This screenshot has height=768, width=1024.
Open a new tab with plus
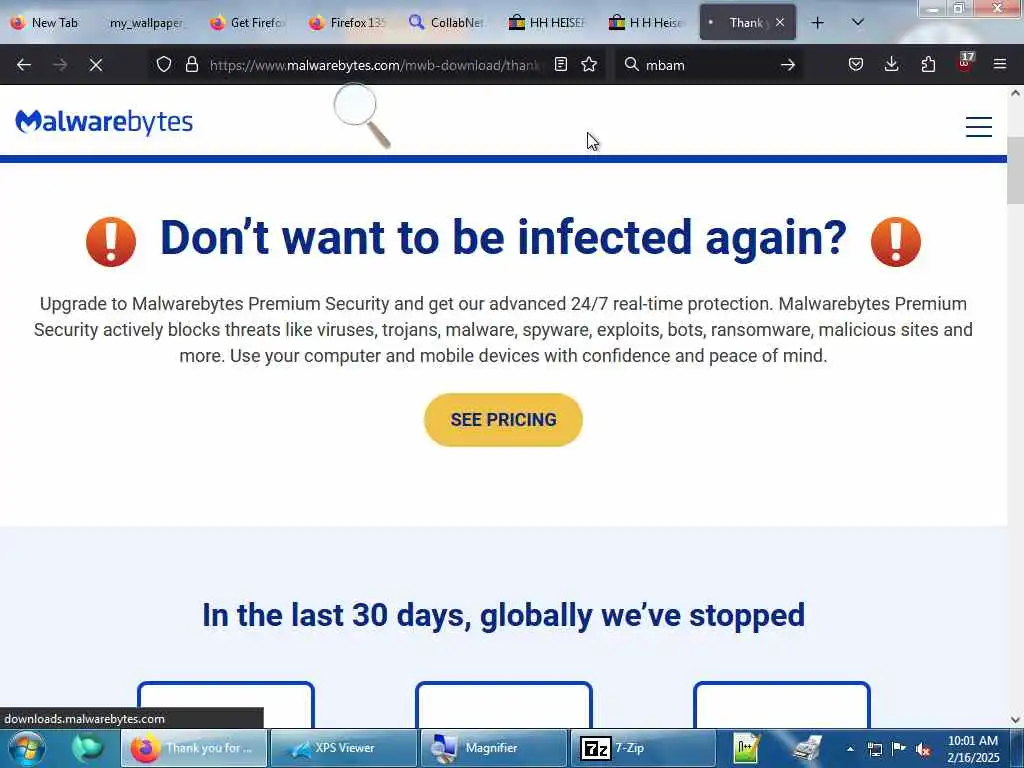point(817,23)
